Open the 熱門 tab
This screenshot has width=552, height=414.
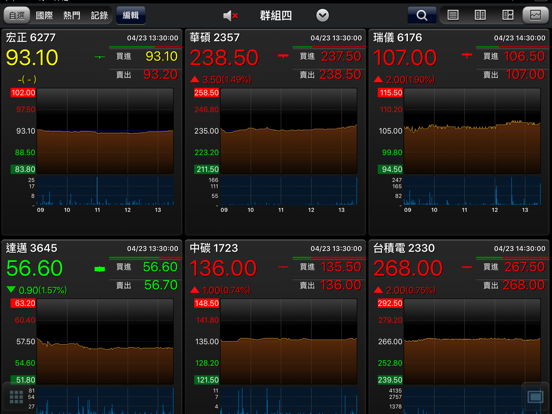[72, 15]
